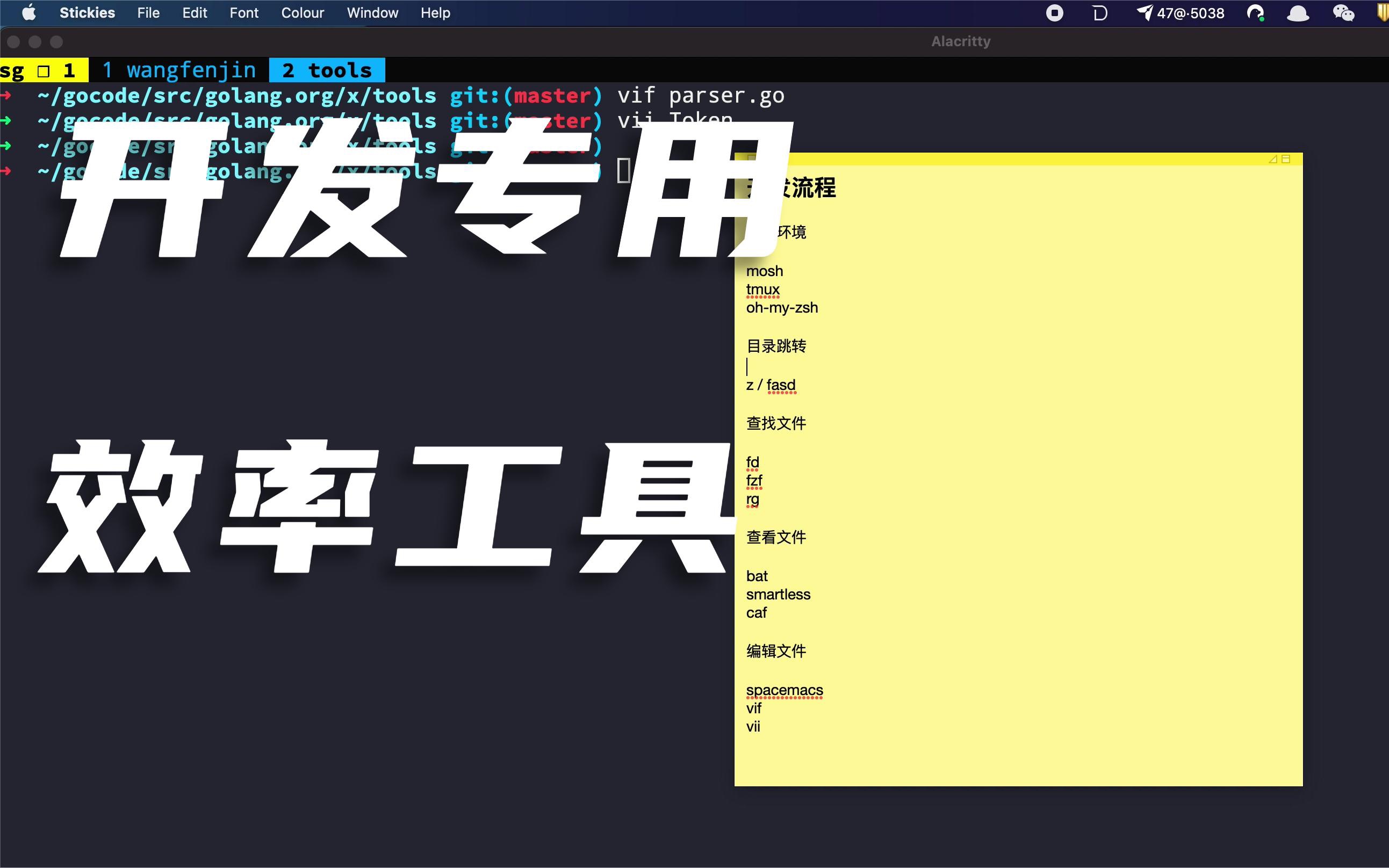
Task: Click the paper plane 47@5038 status item
Action: pyautogui.click(x=1181, y=13)
